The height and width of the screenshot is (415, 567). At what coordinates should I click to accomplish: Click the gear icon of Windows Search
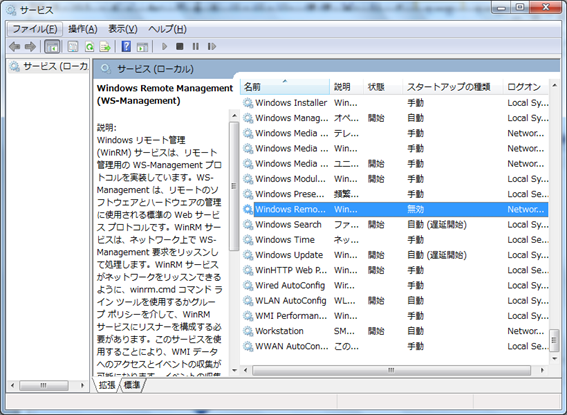pyautogui.click(x=248, y=225)
